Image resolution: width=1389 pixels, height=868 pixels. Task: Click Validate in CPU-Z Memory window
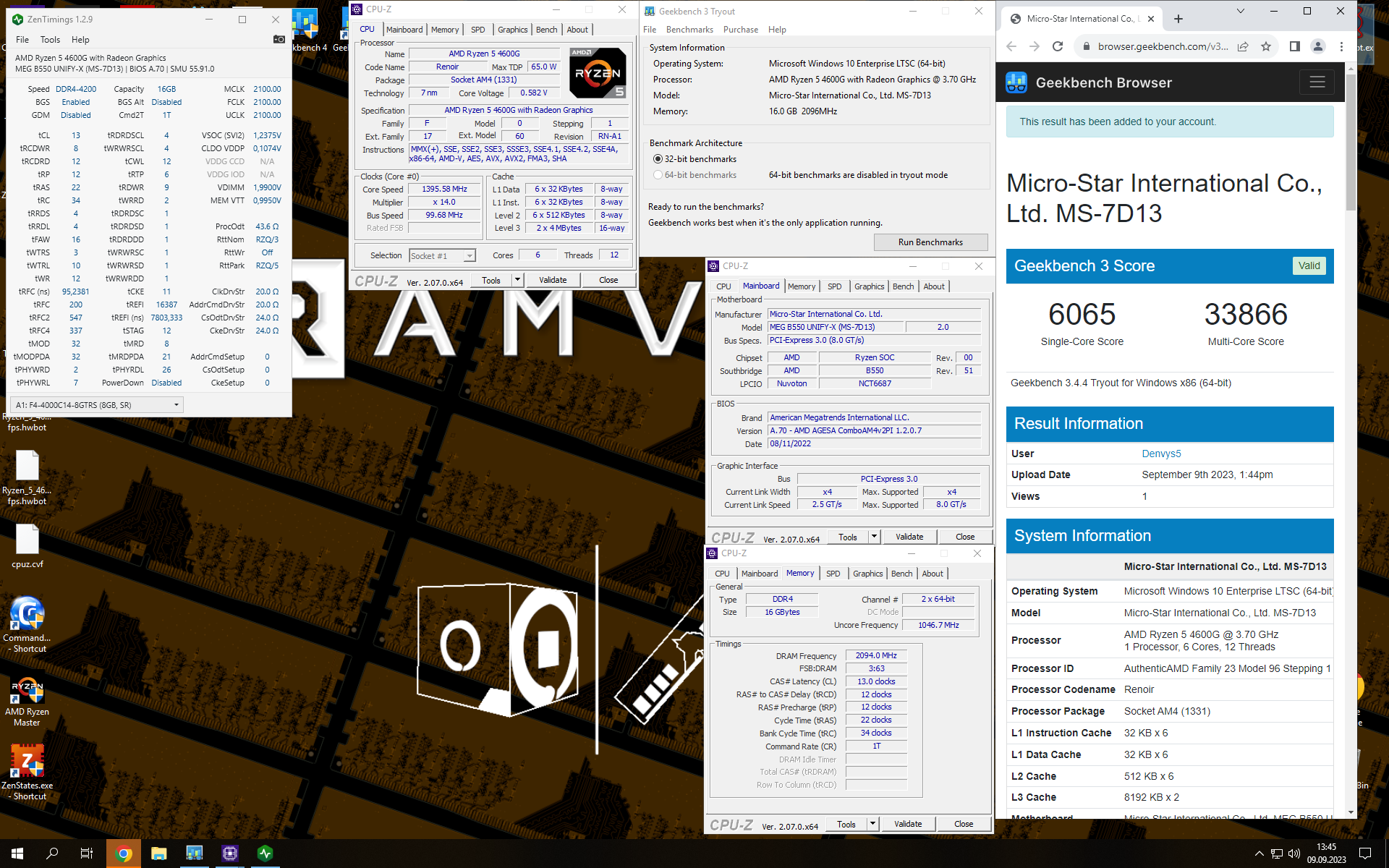[x=908, y=824]
